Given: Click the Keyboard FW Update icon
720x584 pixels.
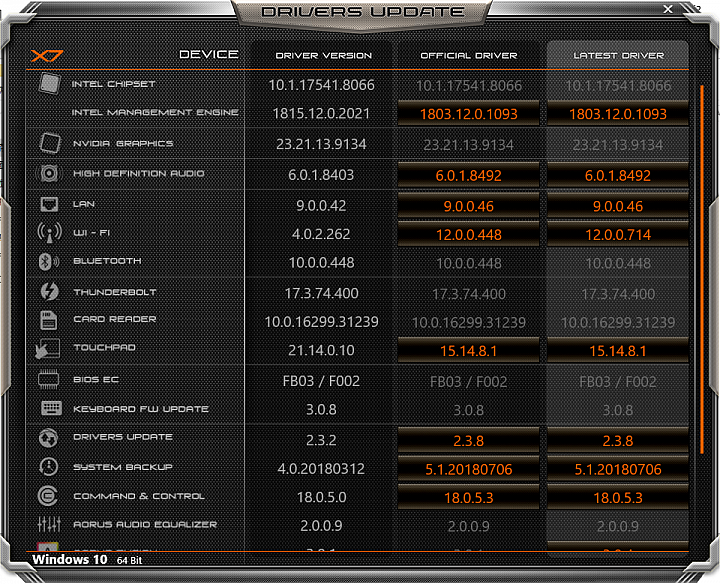Looking at the screenshot, I should coord(51,408).
